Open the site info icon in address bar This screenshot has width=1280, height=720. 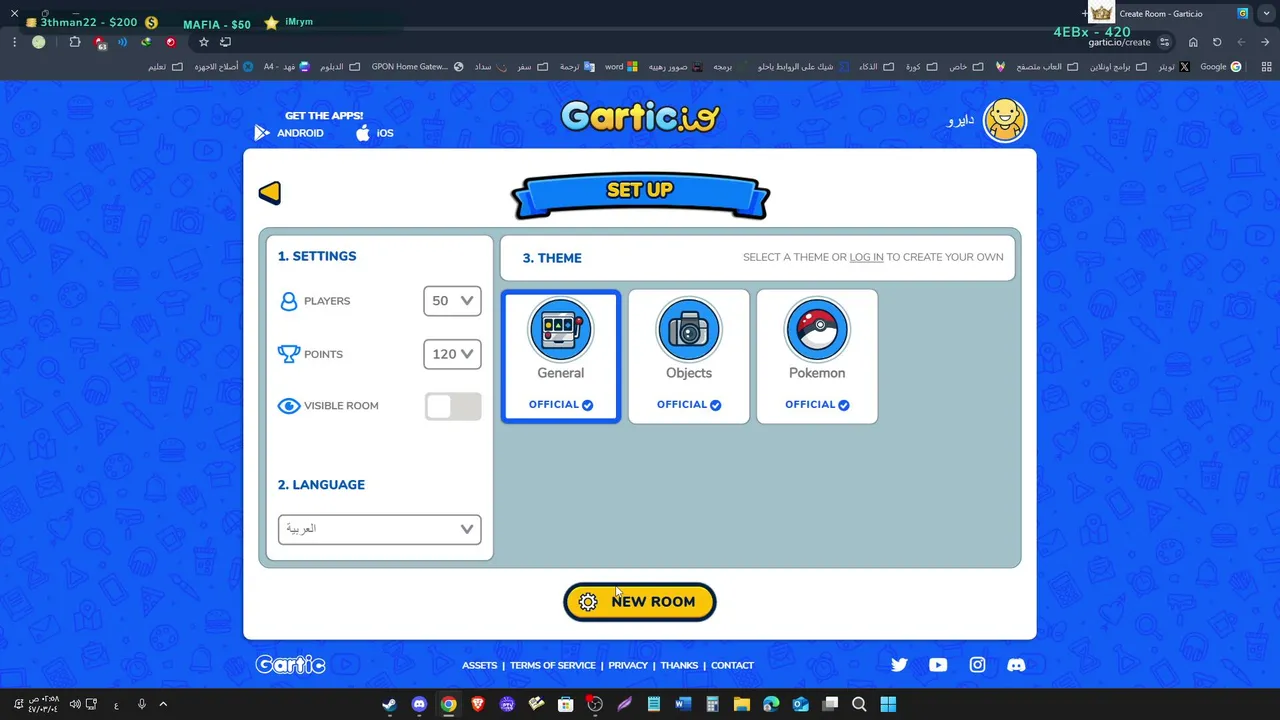click(1164, 42)
